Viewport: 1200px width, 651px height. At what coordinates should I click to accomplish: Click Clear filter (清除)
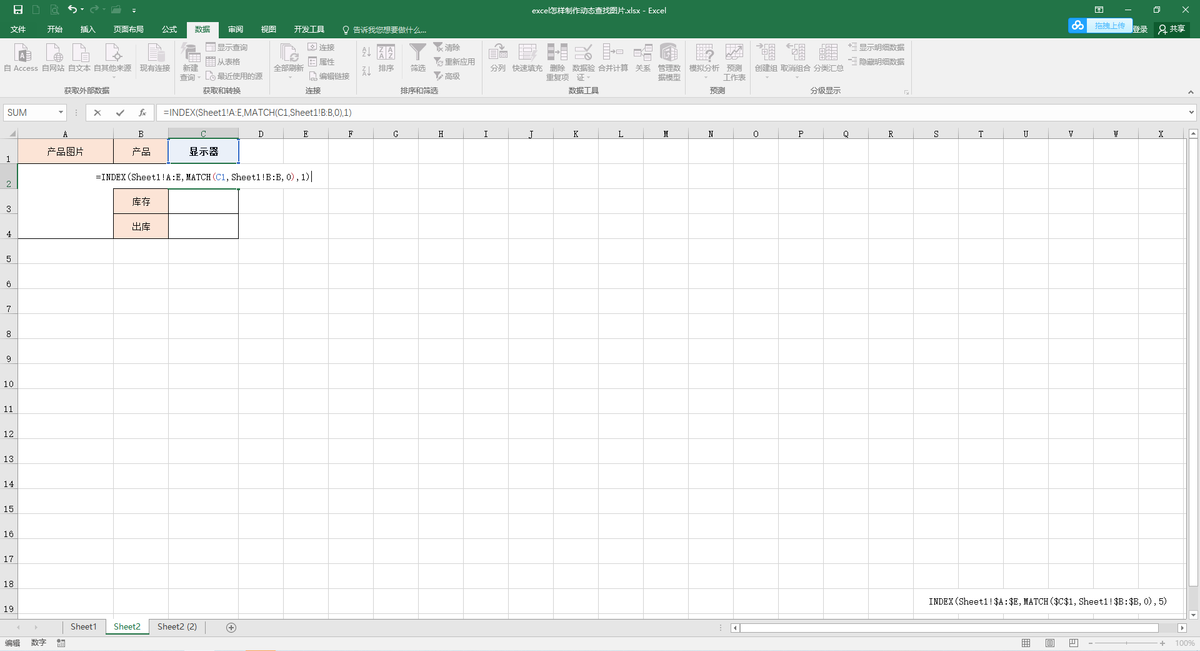click(x=447, y=47)
